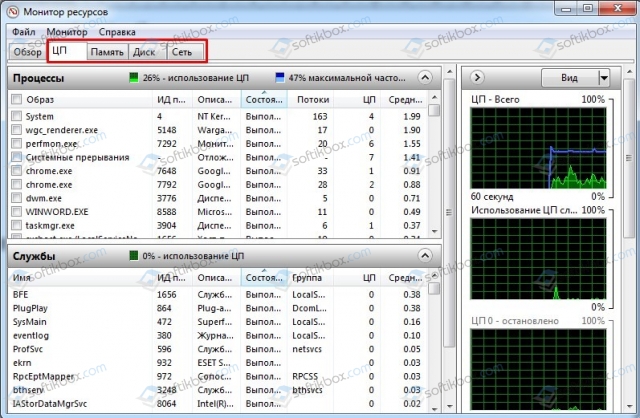Open the Справка menu
640x418 pixels.
tap(117, 32)
